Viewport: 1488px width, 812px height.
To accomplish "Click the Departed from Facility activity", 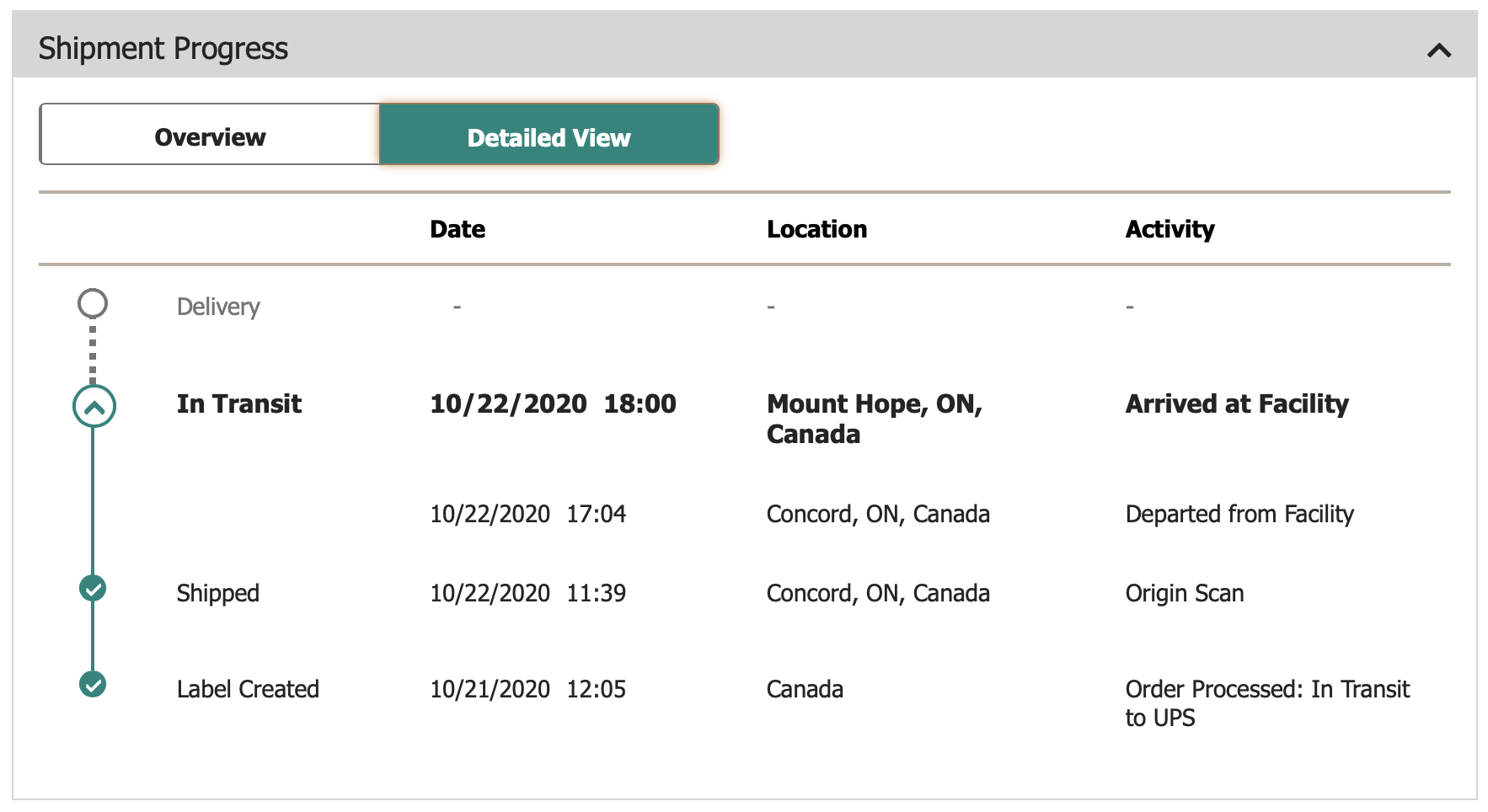I will (x=1239, y=514).
